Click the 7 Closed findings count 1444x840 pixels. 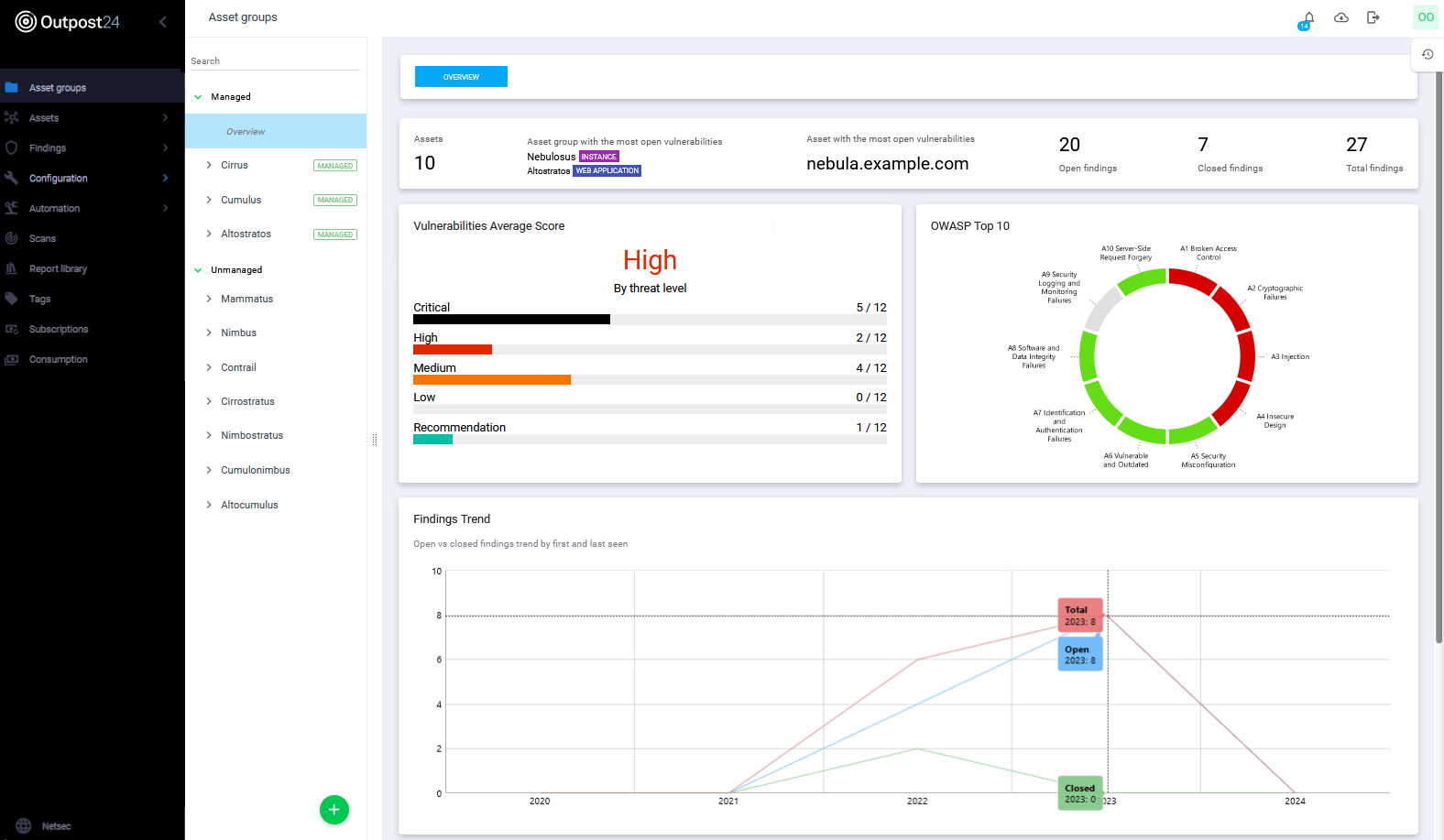(x=1203, y=145)
